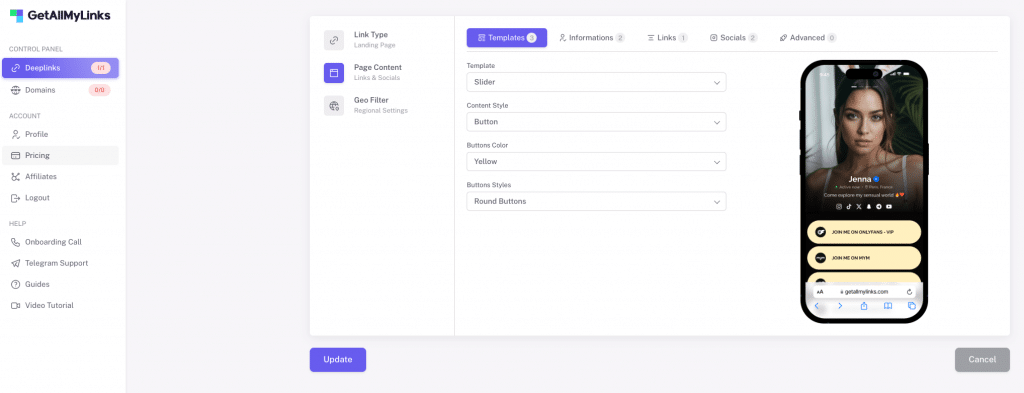Switch to the Socials tab
Viewport: 1024px width, 393px height.
(733, 38)
